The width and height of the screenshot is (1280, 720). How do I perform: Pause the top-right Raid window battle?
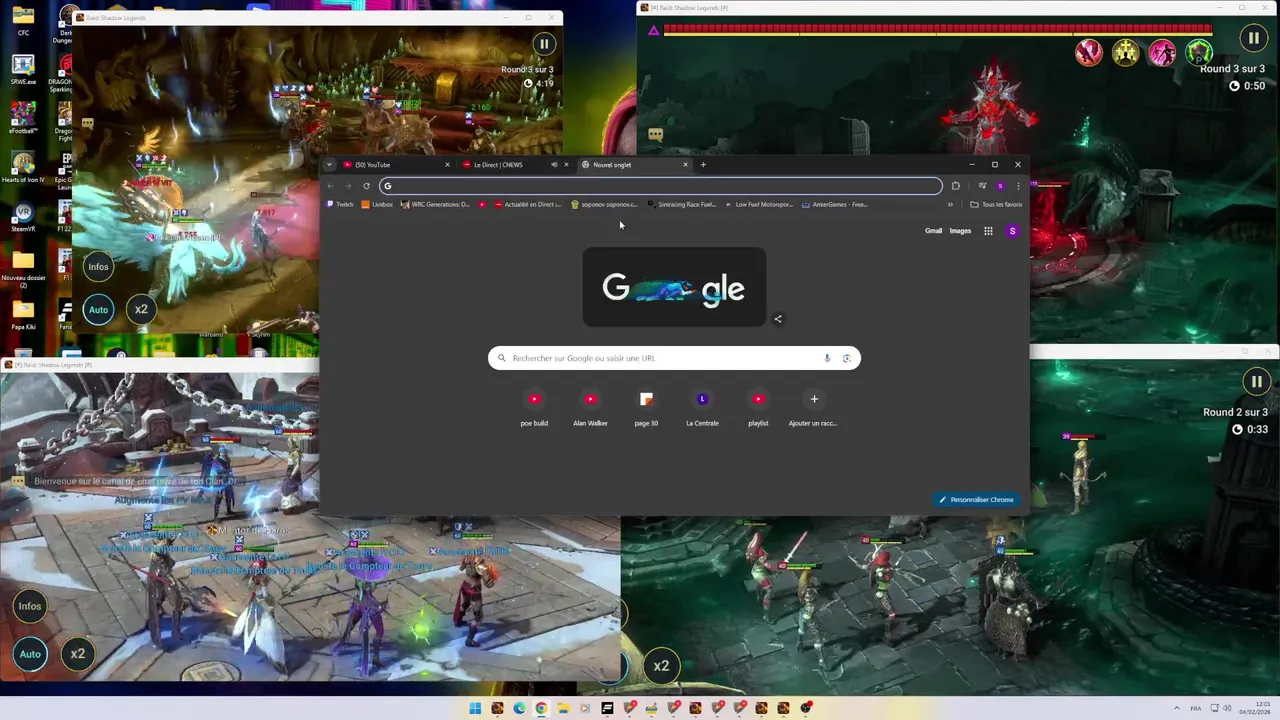click(1253, 39)
